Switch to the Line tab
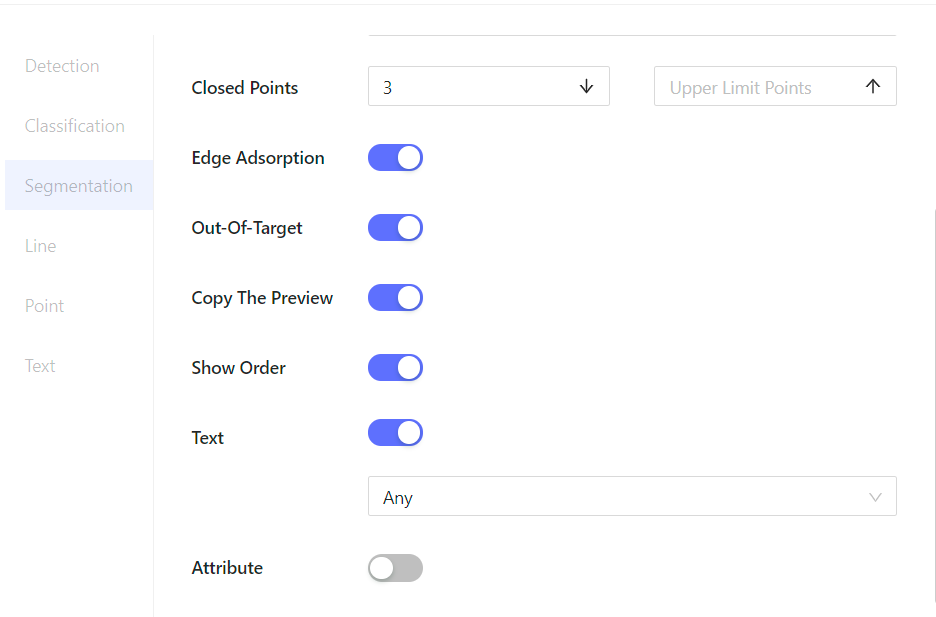The width and height of the screenshot is (936, 617). point(40,245)
